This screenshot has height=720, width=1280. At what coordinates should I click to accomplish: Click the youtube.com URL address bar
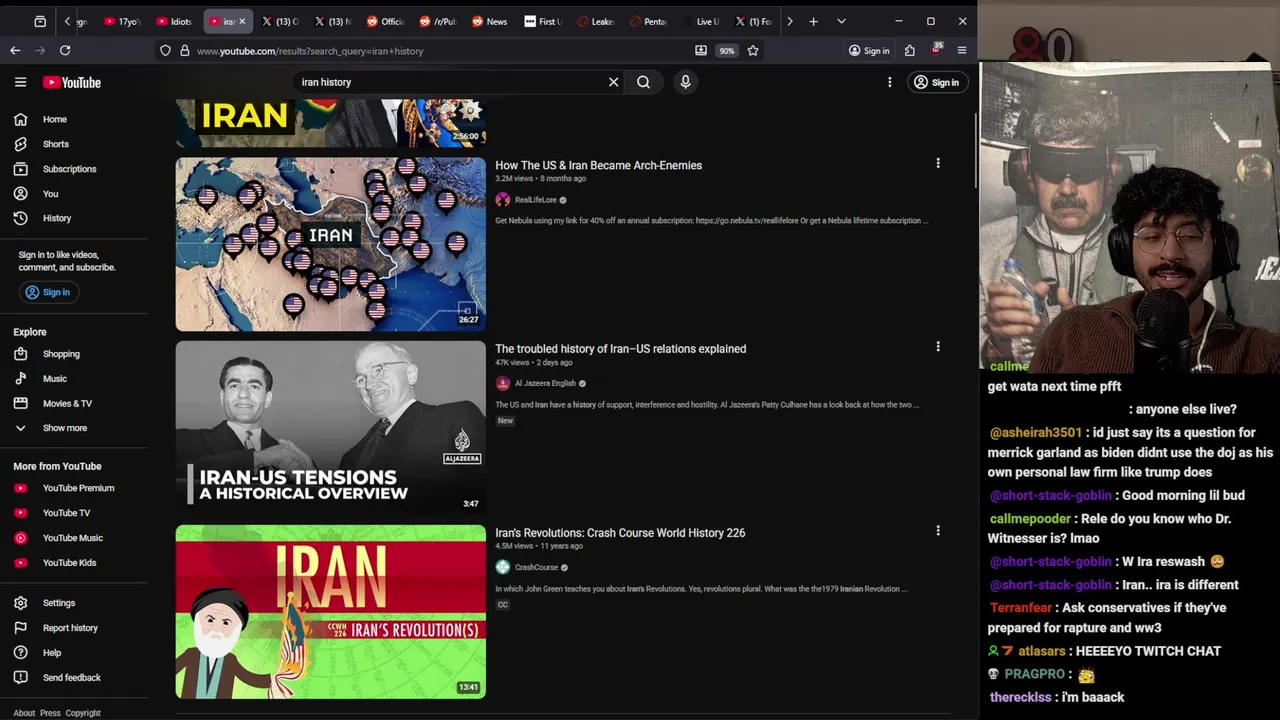pos(440,51)
